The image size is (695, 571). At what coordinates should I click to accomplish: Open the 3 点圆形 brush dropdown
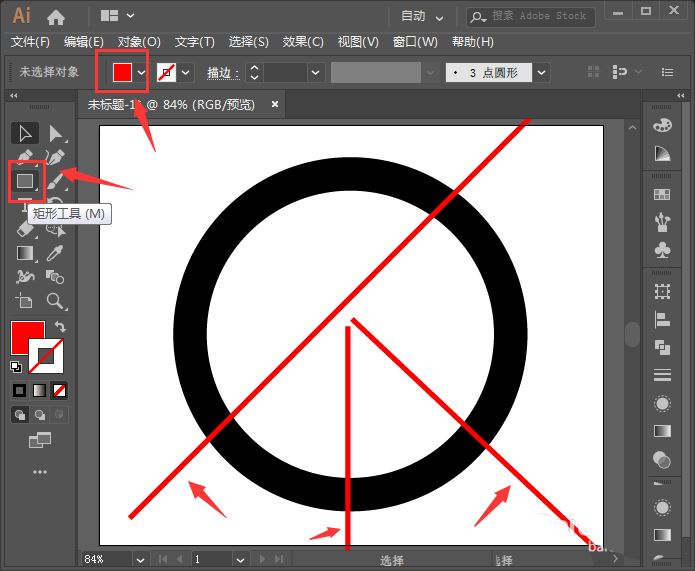click(541, 73)
